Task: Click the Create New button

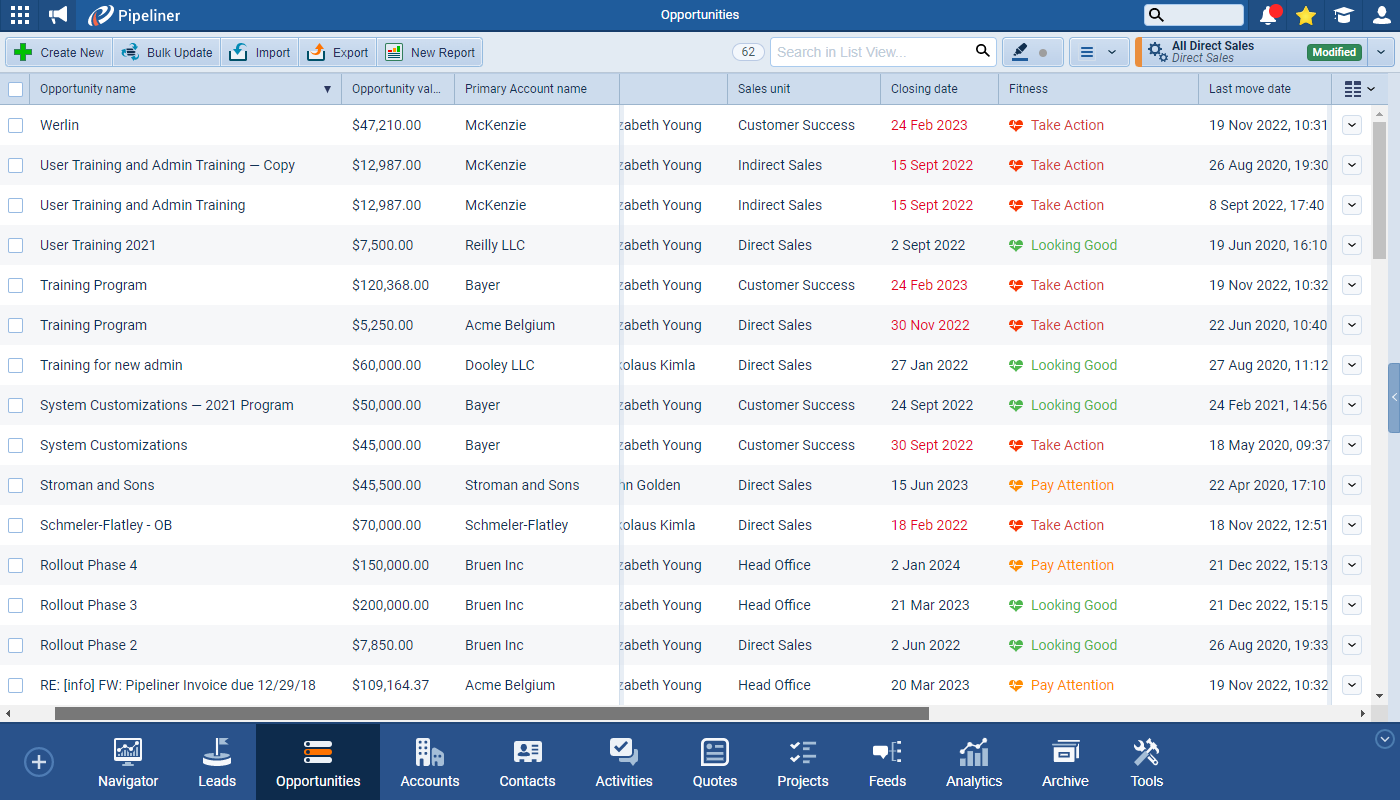Action: coord(59,52)
